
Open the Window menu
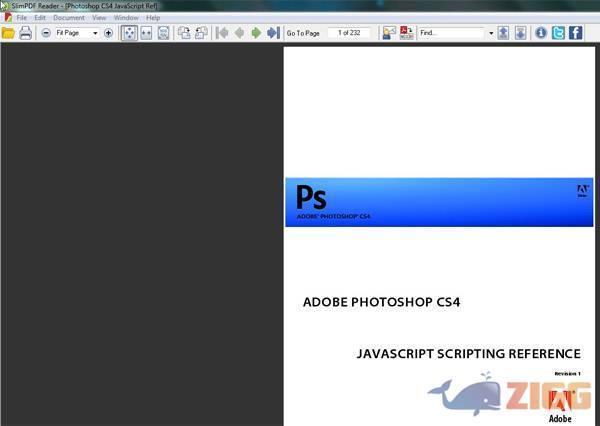click(x=126, y=18)
